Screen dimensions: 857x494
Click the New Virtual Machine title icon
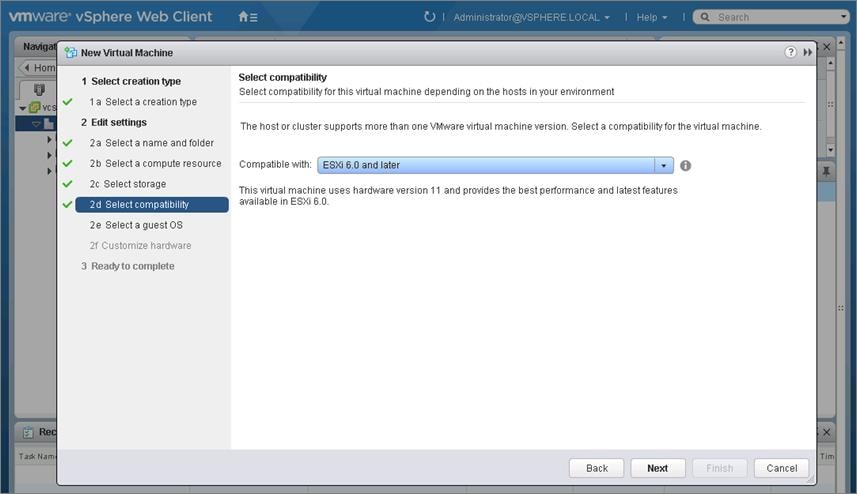(x=71, y=52)
